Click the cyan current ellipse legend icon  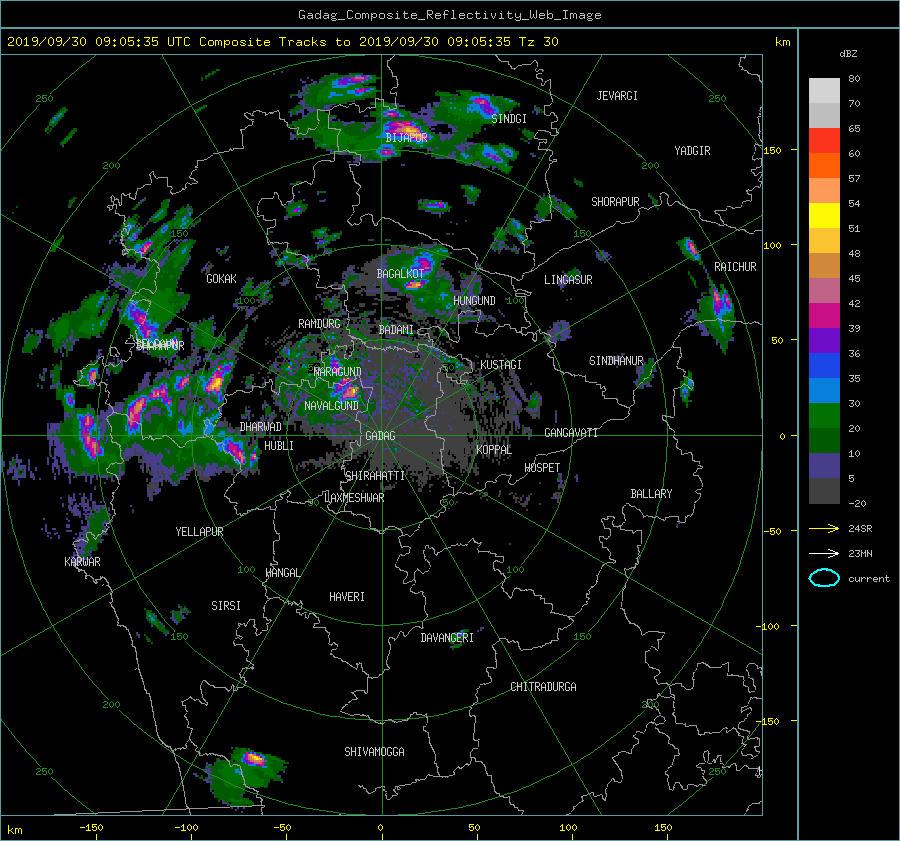(824, 578)
